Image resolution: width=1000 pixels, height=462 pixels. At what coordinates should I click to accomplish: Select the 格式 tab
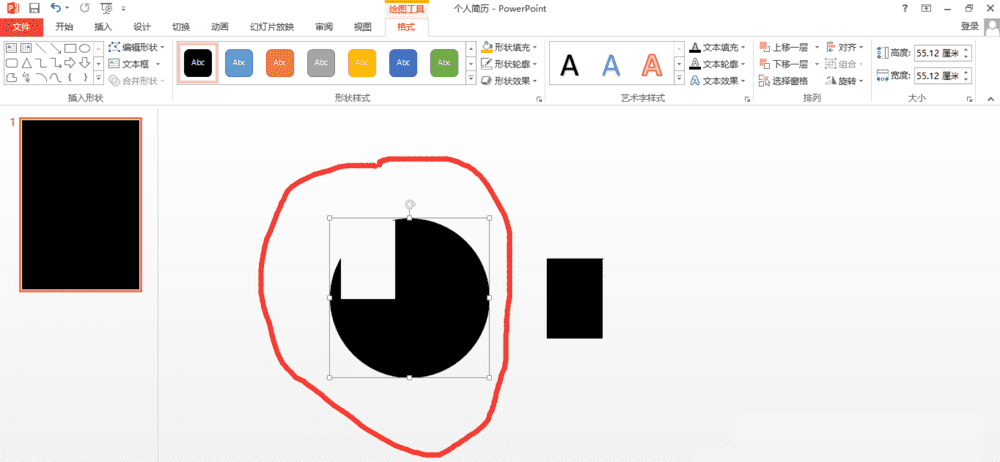click(406, 27)
